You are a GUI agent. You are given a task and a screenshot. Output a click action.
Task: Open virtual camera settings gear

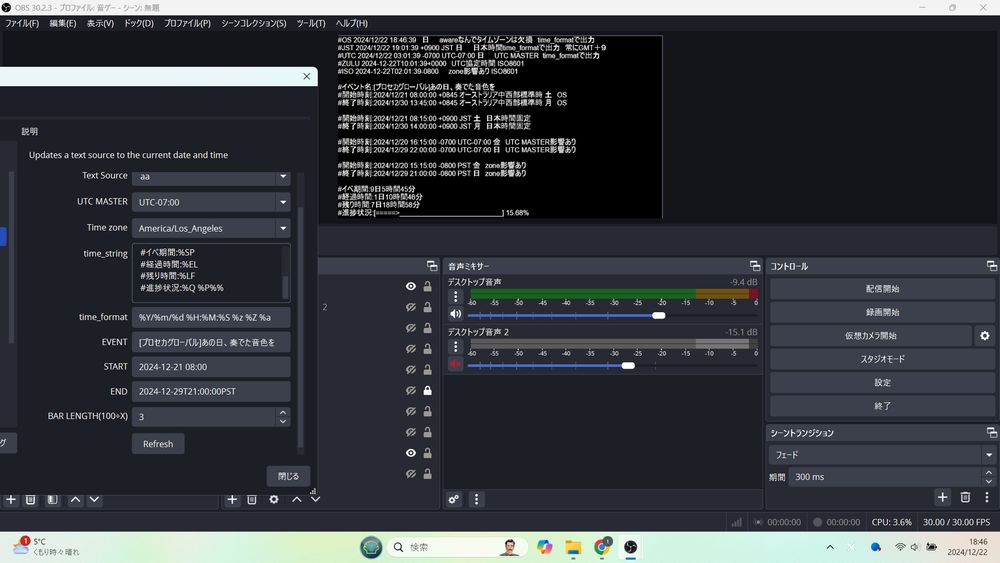984,336
